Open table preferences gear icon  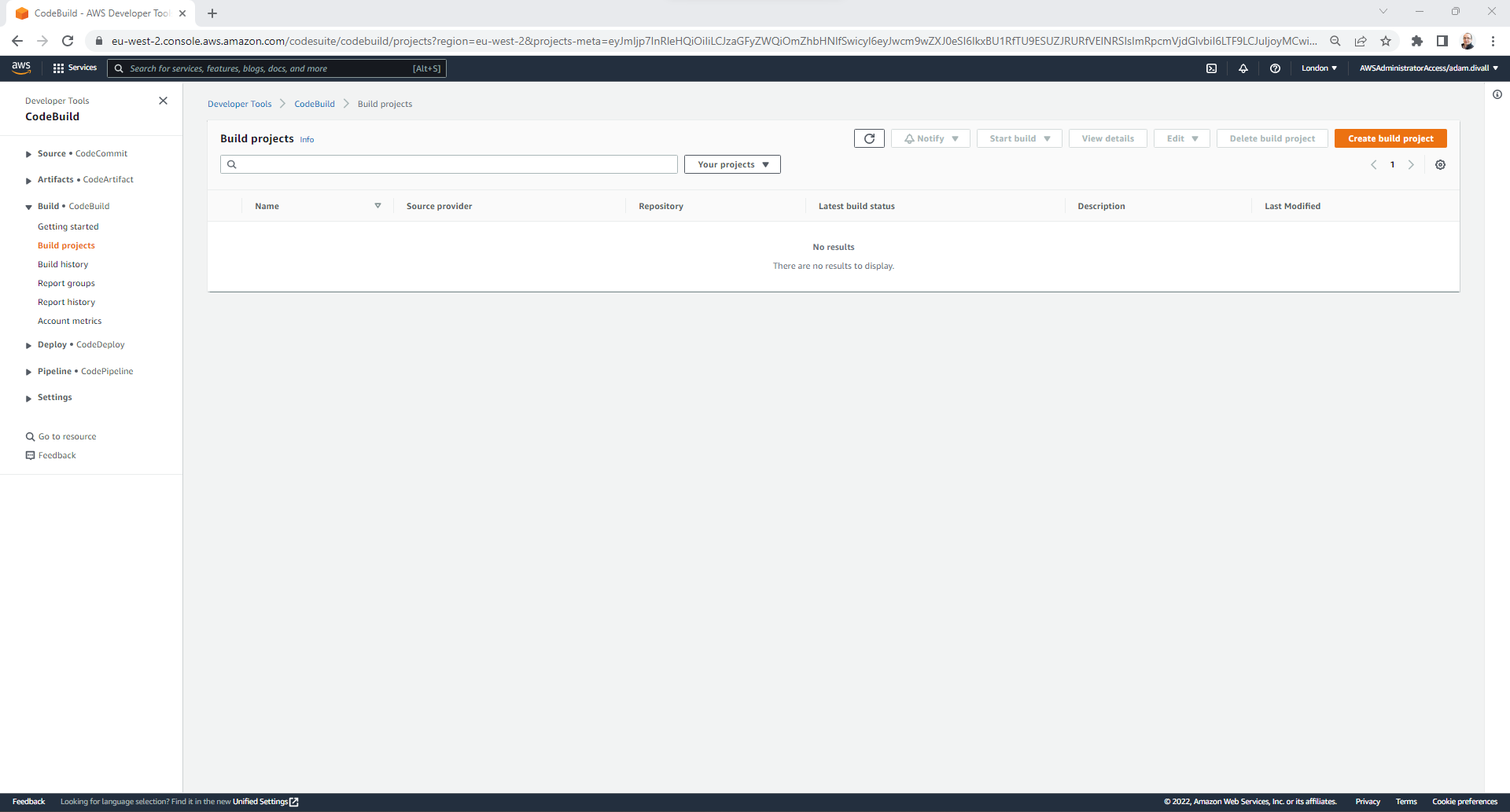click(x=1440, y=165)
